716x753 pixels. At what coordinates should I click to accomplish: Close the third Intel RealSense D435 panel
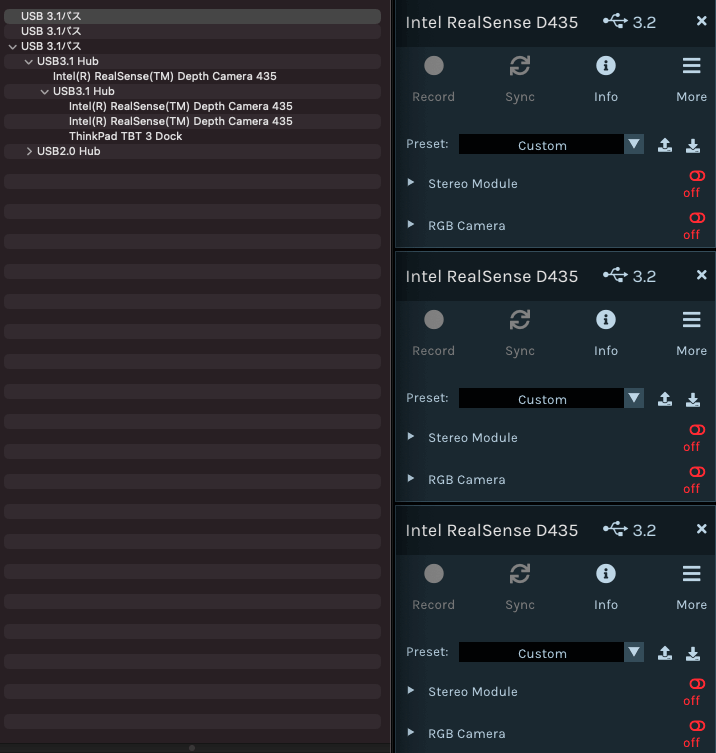click(x=702, y=529)
